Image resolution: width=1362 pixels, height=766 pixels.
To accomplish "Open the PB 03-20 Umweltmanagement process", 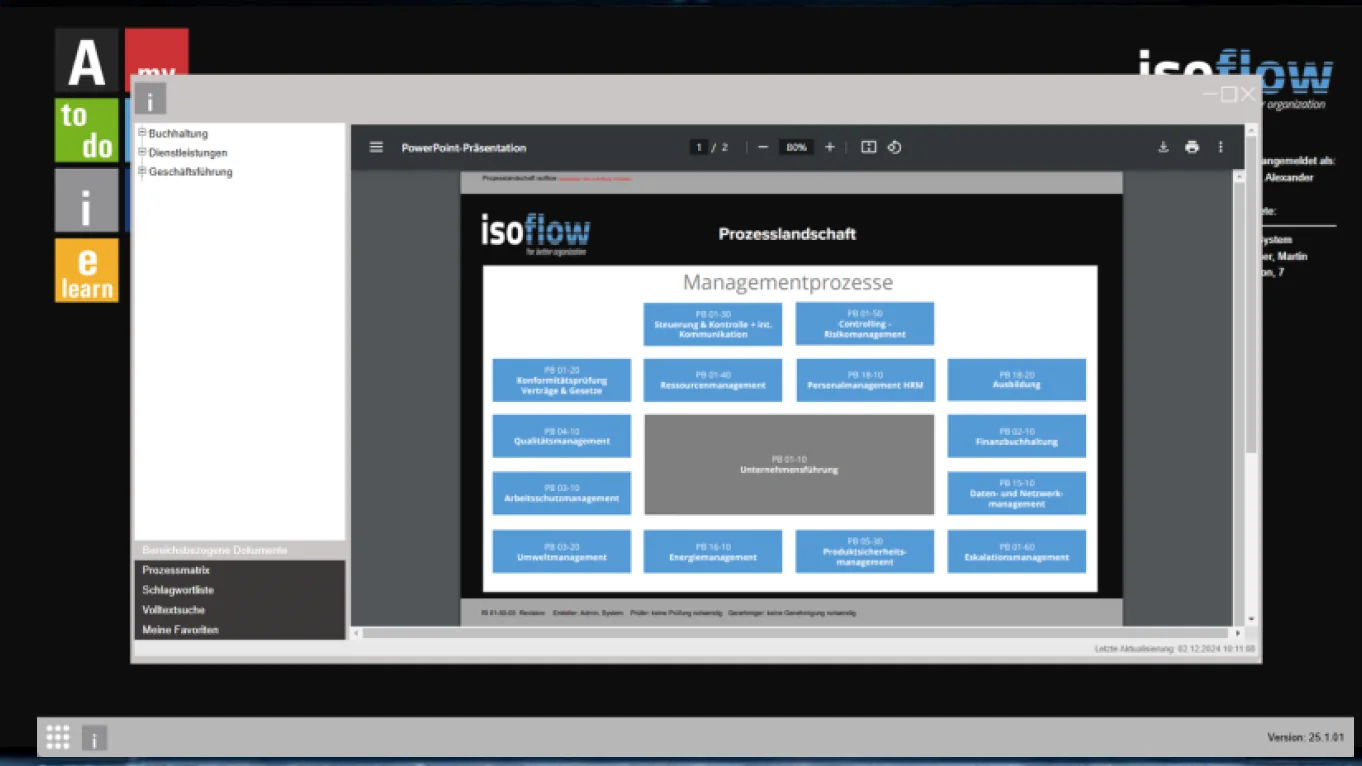I will [562, 552].
